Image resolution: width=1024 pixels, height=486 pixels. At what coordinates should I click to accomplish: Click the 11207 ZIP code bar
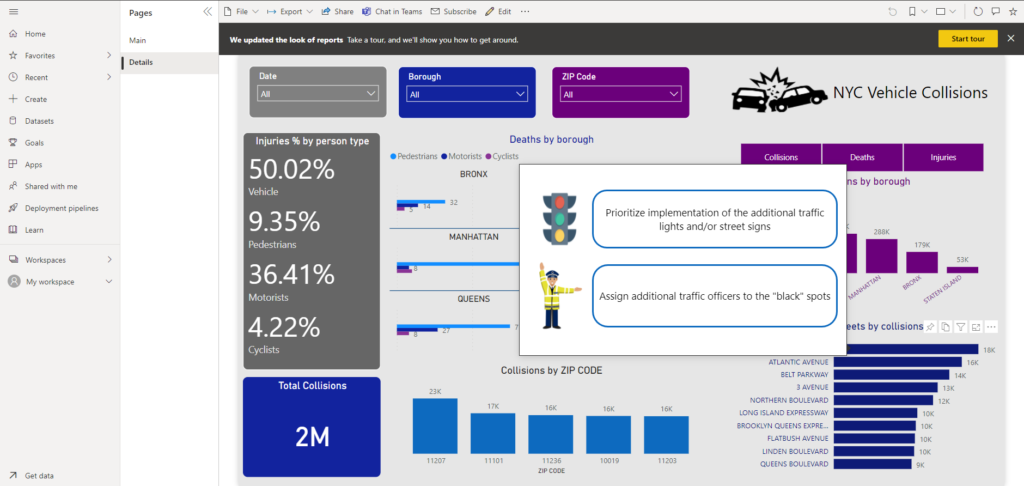(x=435, y=426)
